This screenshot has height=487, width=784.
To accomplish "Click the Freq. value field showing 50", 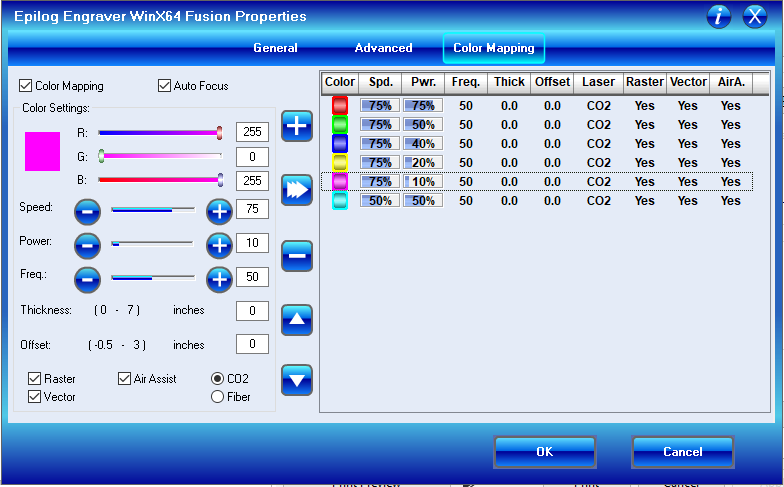I will (x=252, y=277).
